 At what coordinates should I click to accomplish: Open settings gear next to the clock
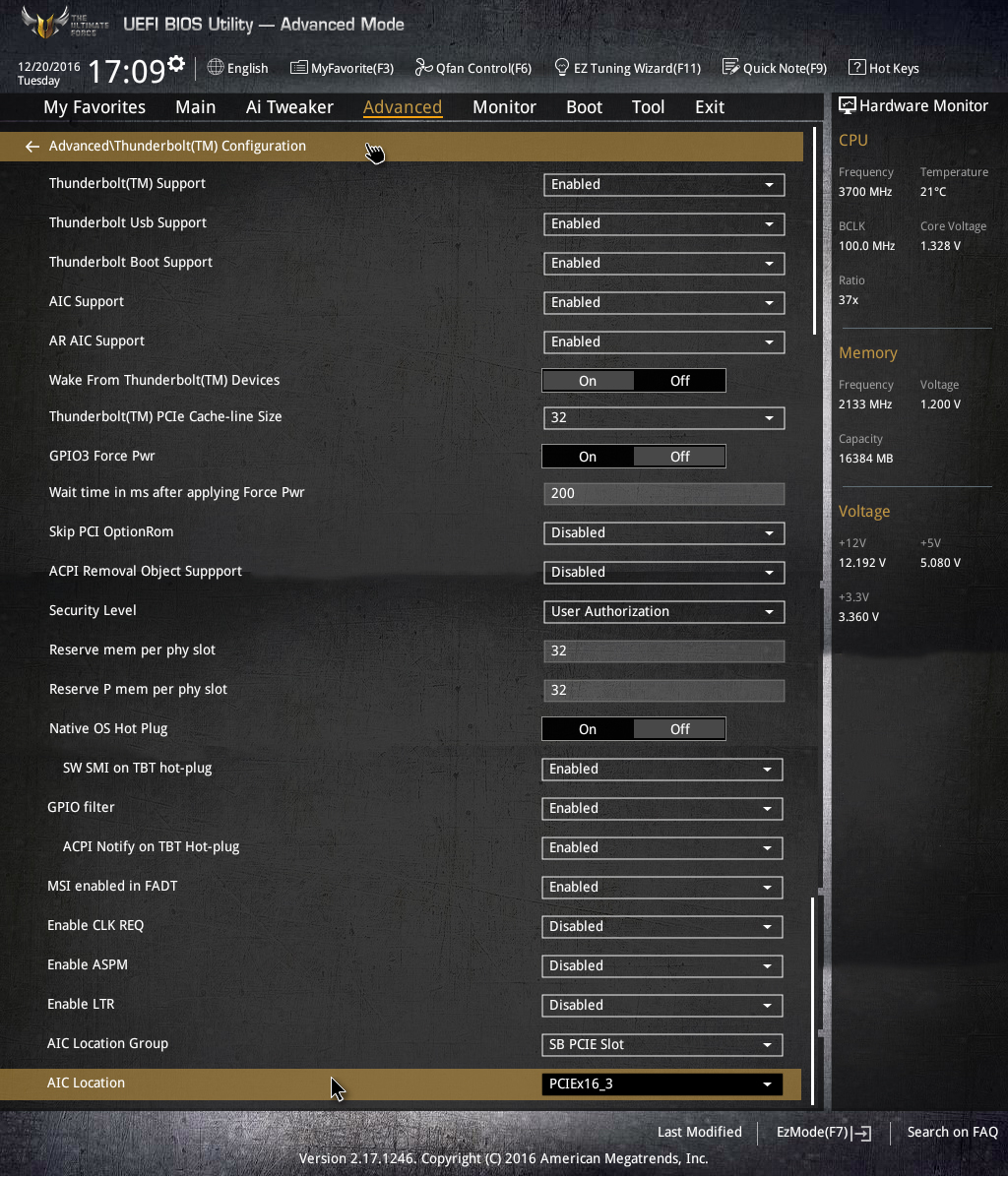pos(176,64)
